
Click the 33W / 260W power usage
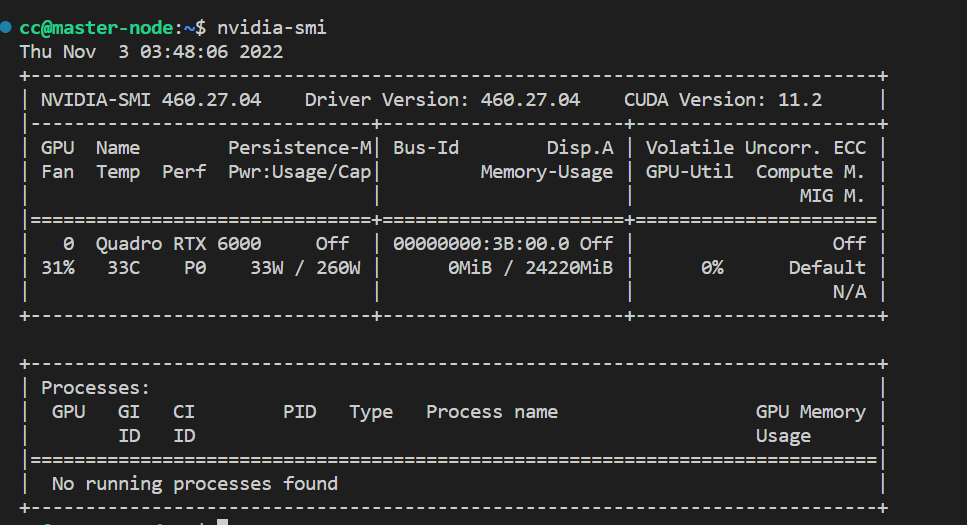[305, 268]
